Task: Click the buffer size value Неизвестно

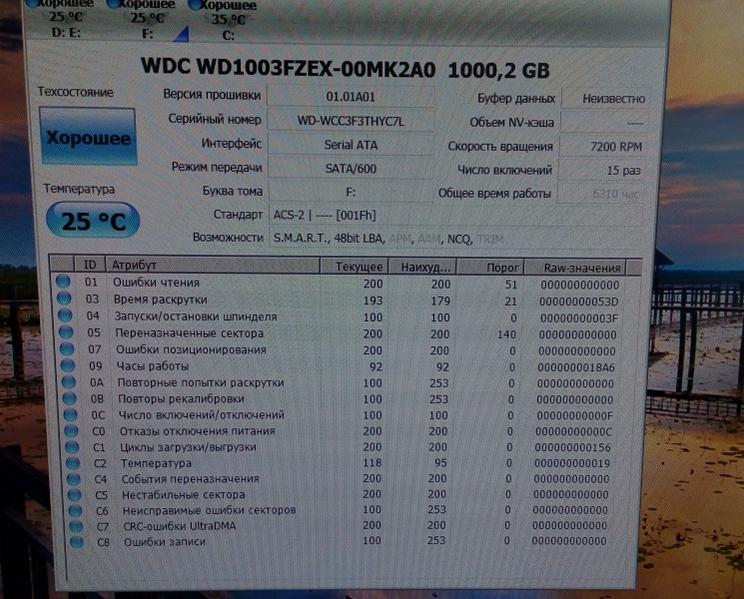Action: (606, 98)
